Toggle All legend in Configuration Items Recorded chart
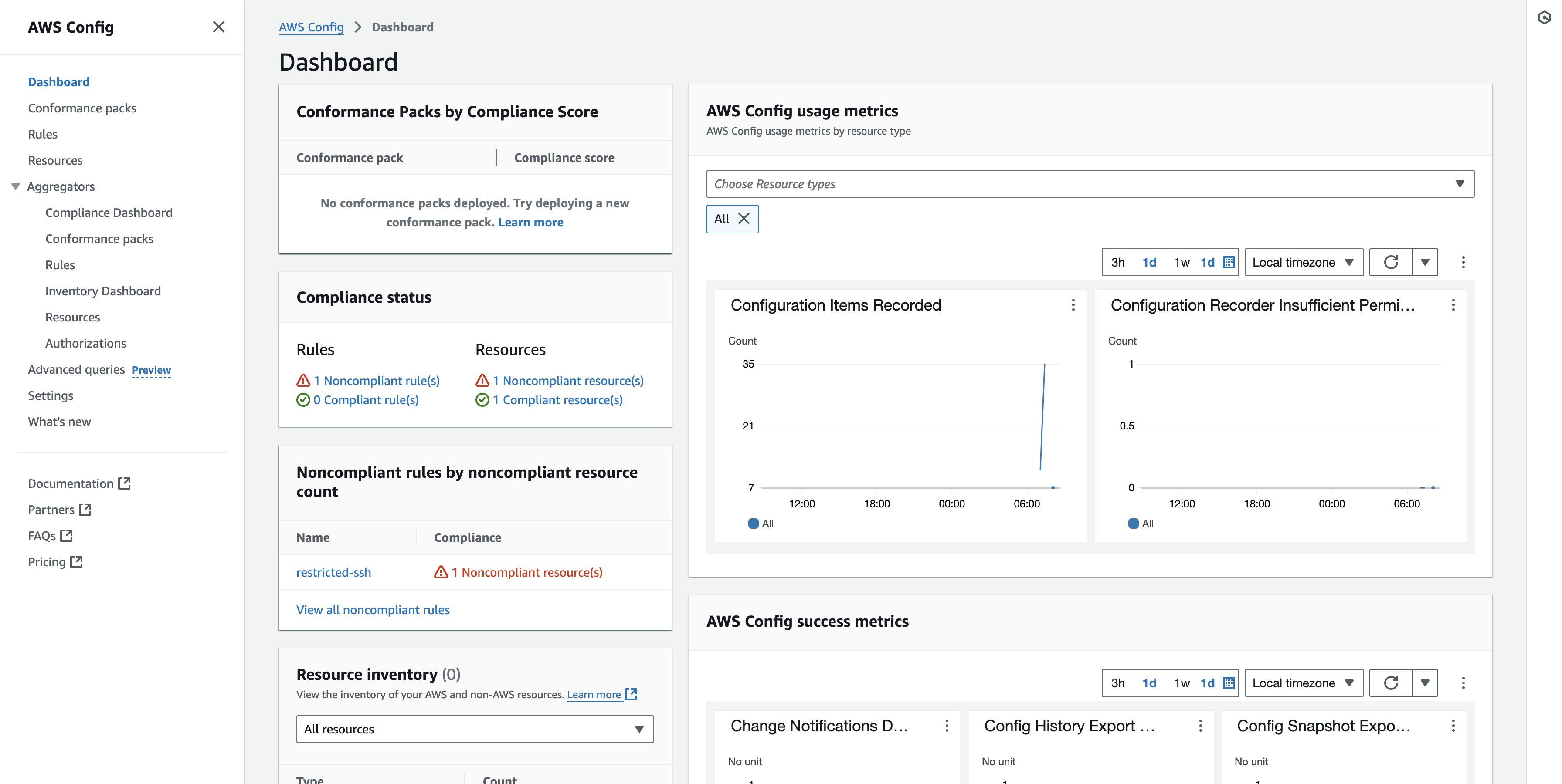Screen dimensions: 1562x784 coord(761,524)
